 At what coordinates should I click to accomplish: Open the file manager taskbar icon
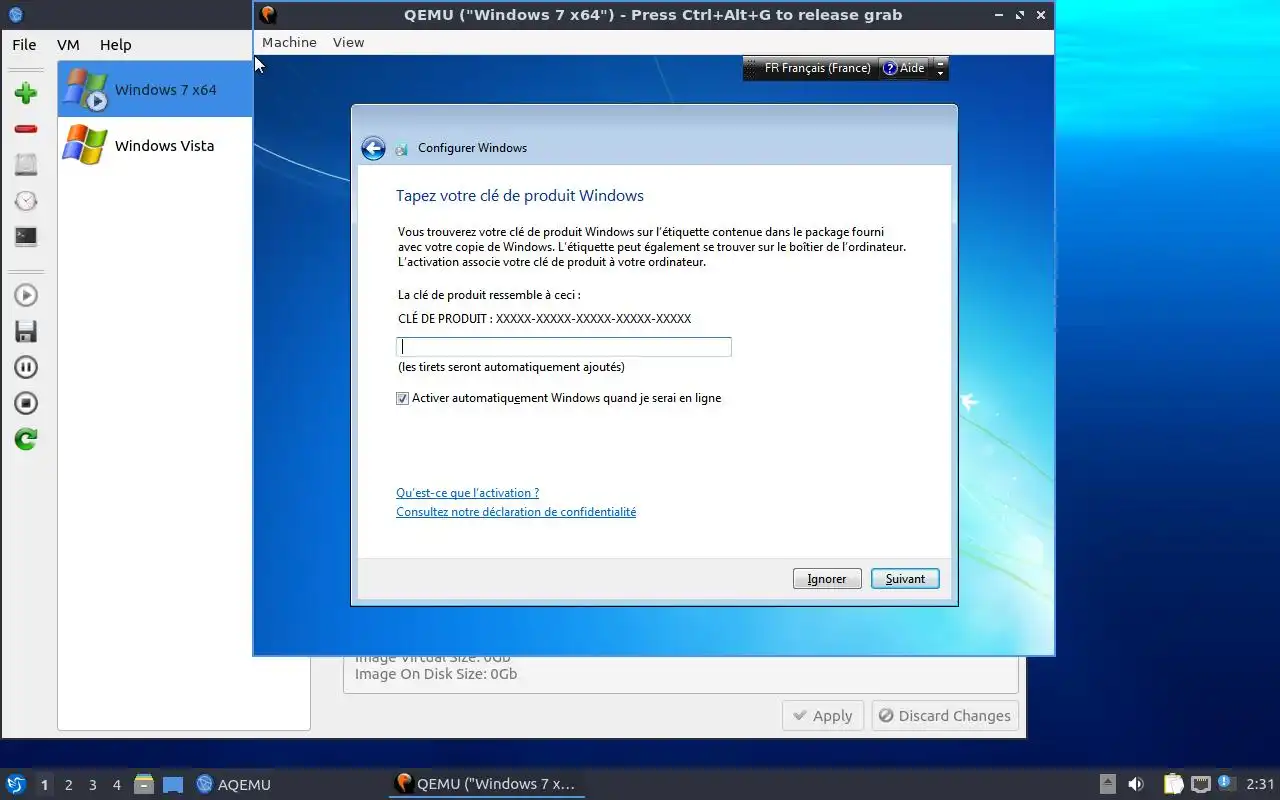point(144,784)
